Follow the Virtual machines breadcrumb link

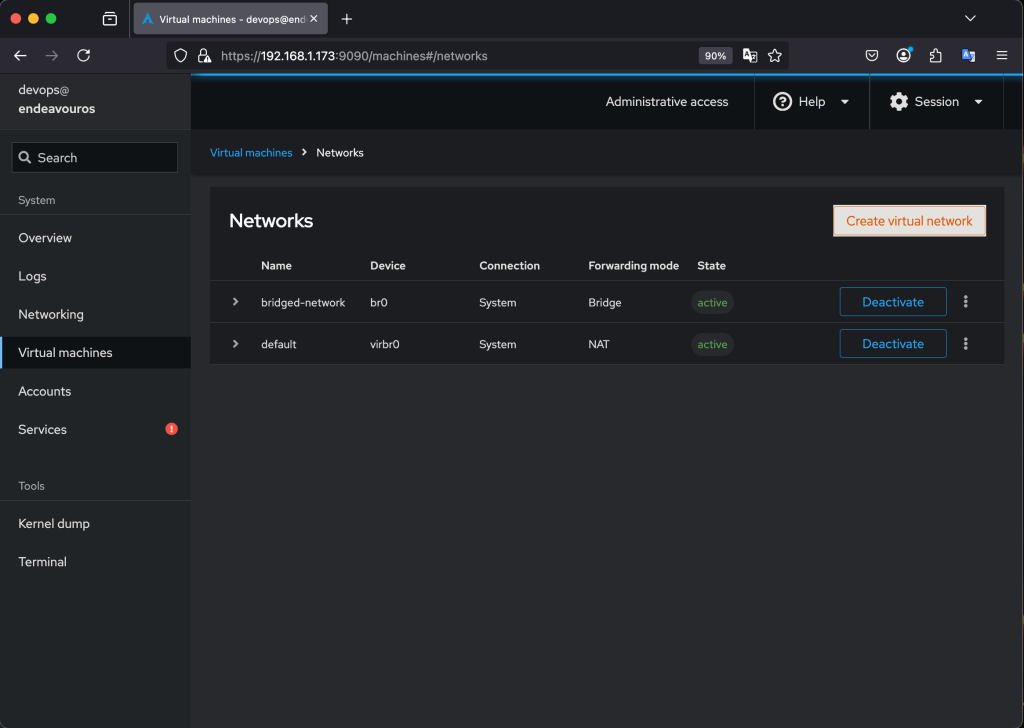pos(251,153)
